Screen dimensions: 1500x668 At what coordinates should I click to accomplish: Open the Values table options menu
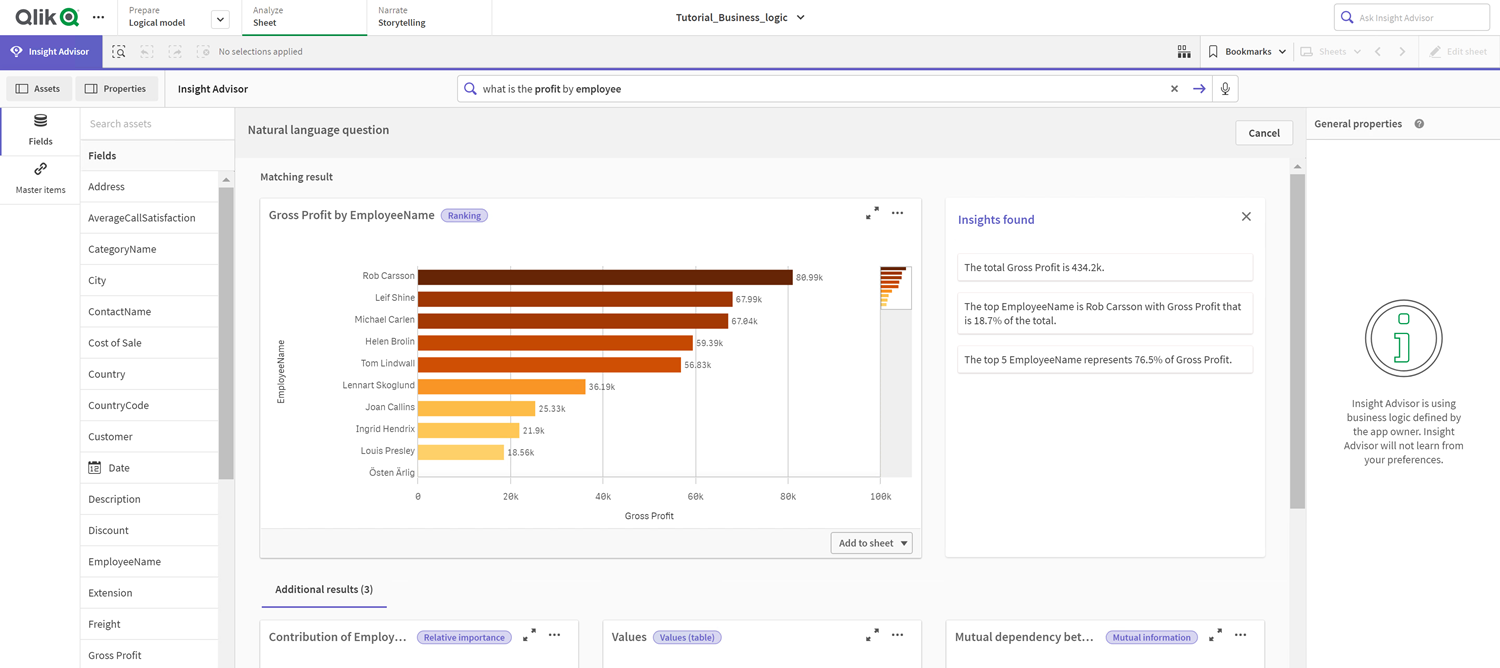(897, 635)
